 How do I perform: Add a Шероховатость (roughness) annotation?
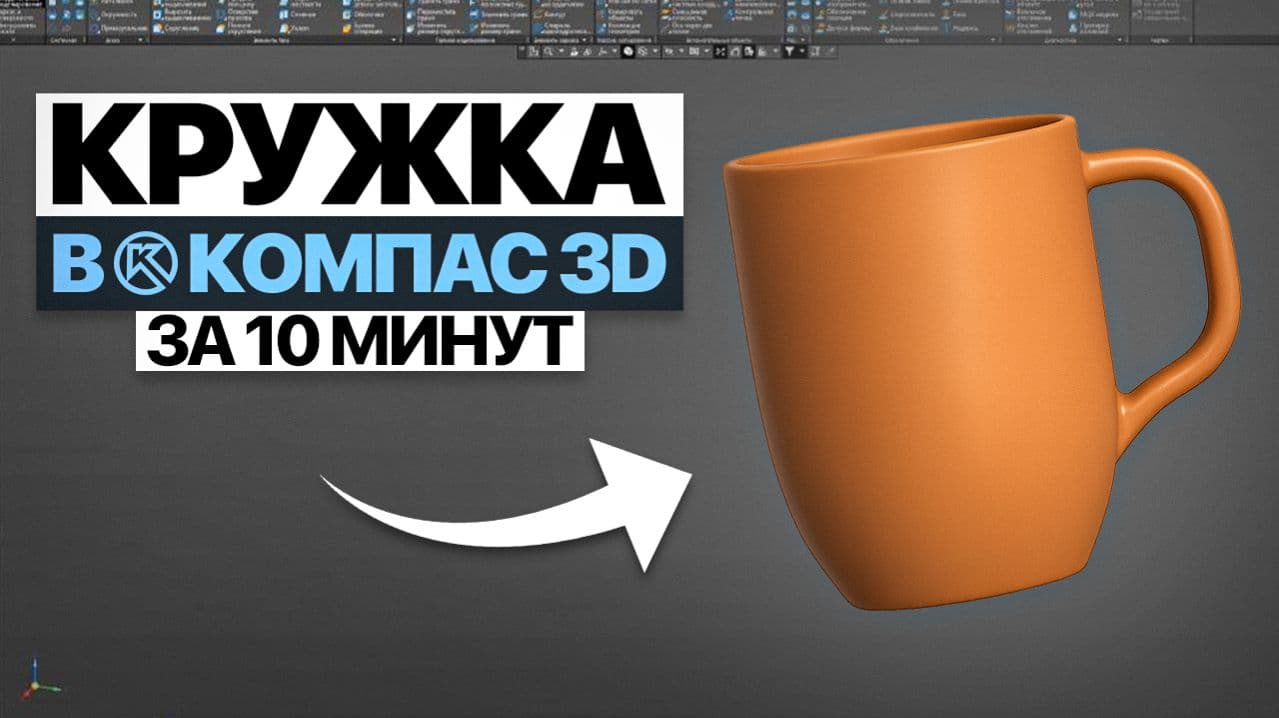point(905,15)
